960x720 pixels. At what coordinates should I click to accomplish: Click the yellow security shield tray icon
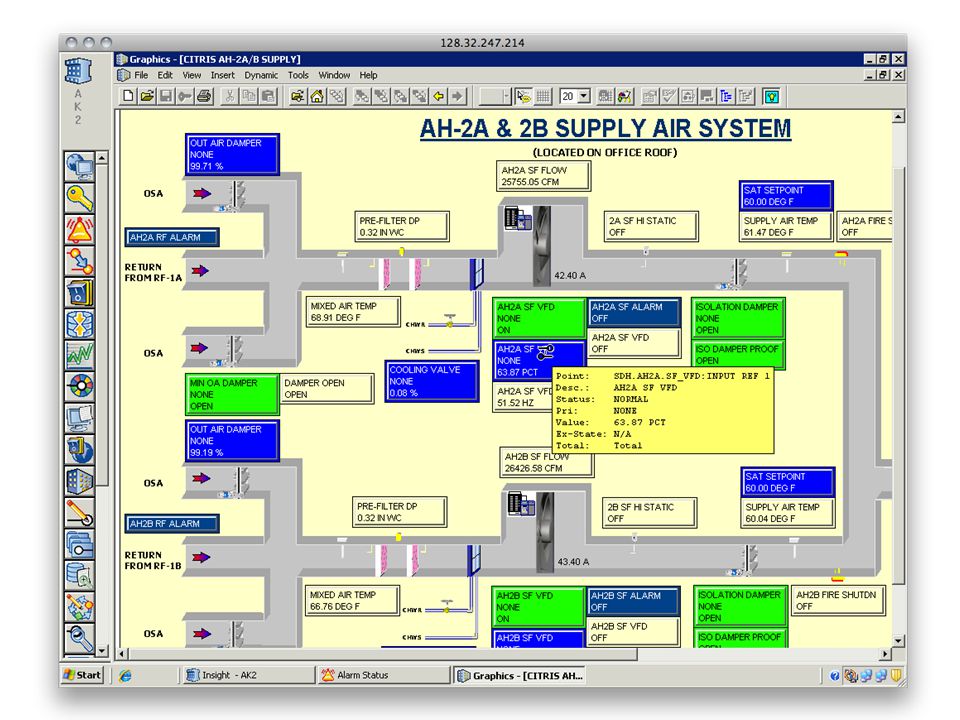click(896, 675)
